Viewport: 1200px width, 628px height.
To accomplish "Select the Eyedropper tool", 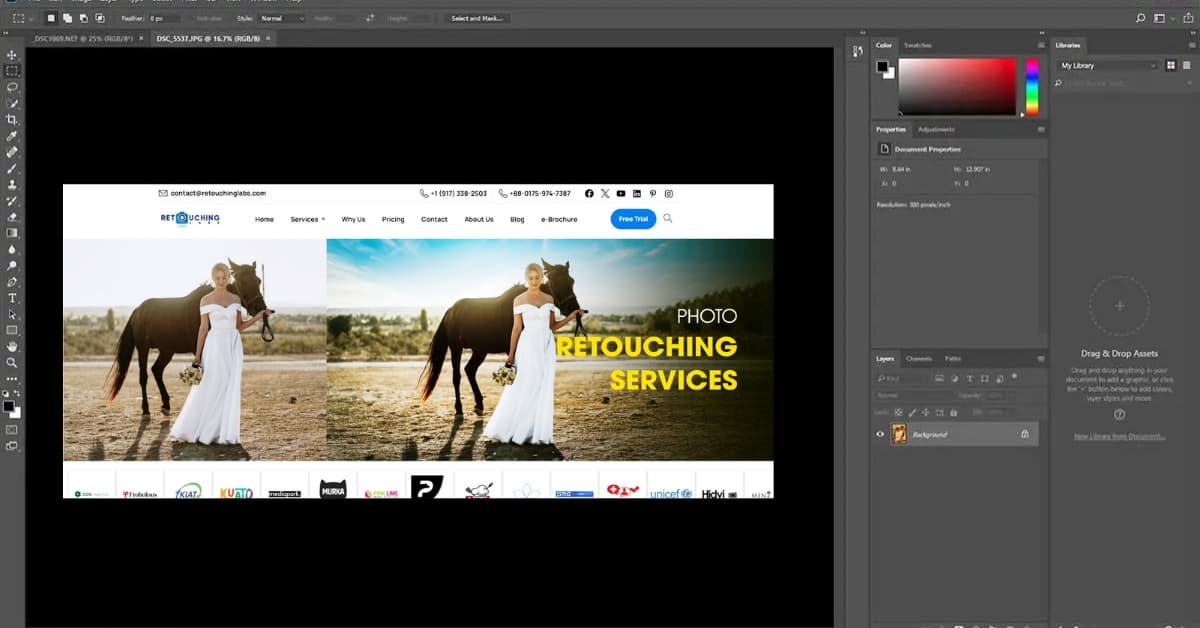I will (12, 136).
